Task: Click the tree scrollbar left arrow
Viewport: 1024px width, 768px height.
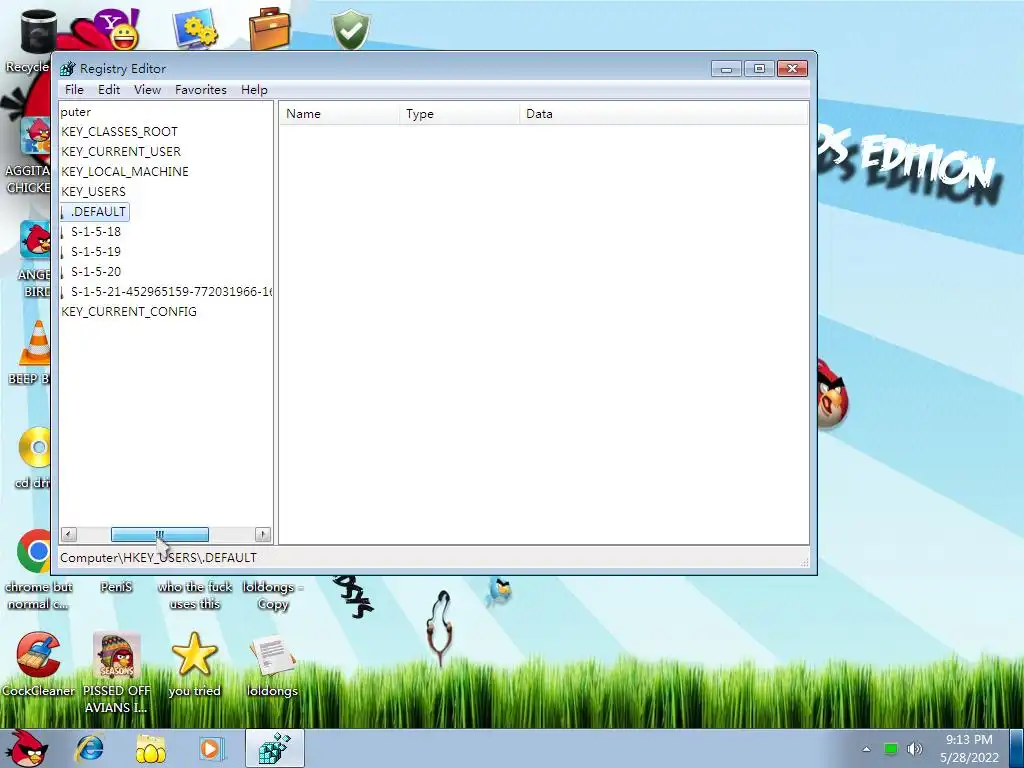Action: [x=69, y=535]
